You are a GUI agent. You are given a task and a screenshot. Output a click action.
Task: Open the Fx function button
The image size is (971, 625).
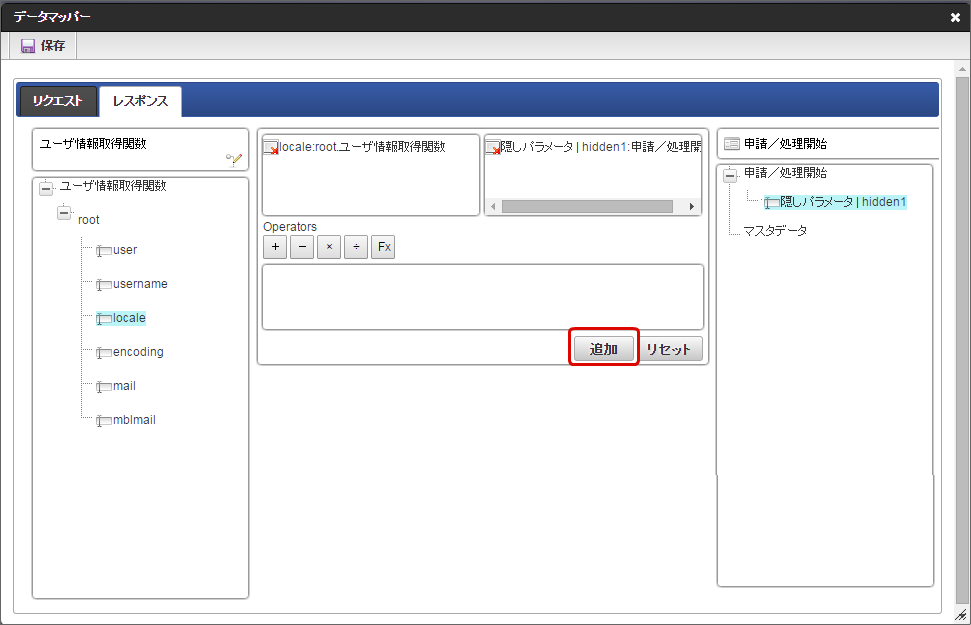(383, 247)
